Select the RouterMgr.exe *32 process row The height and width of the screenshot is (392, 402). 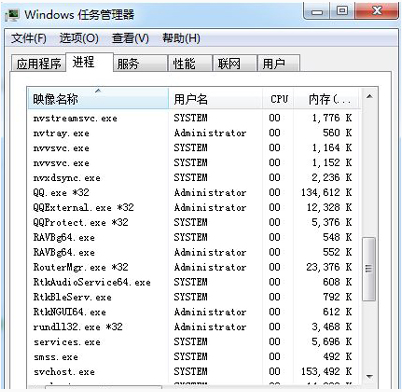coord(194,267)
